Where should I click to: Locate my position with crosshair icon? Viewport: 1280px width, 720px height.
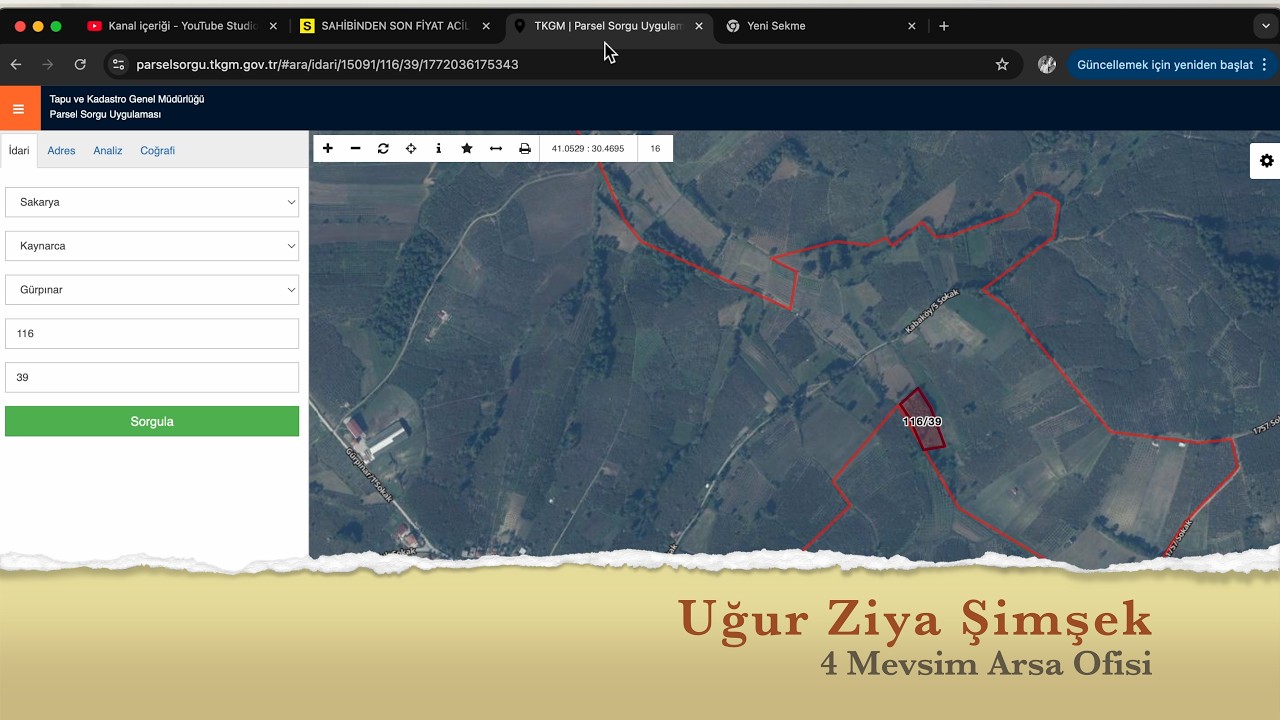coord(411,148)
